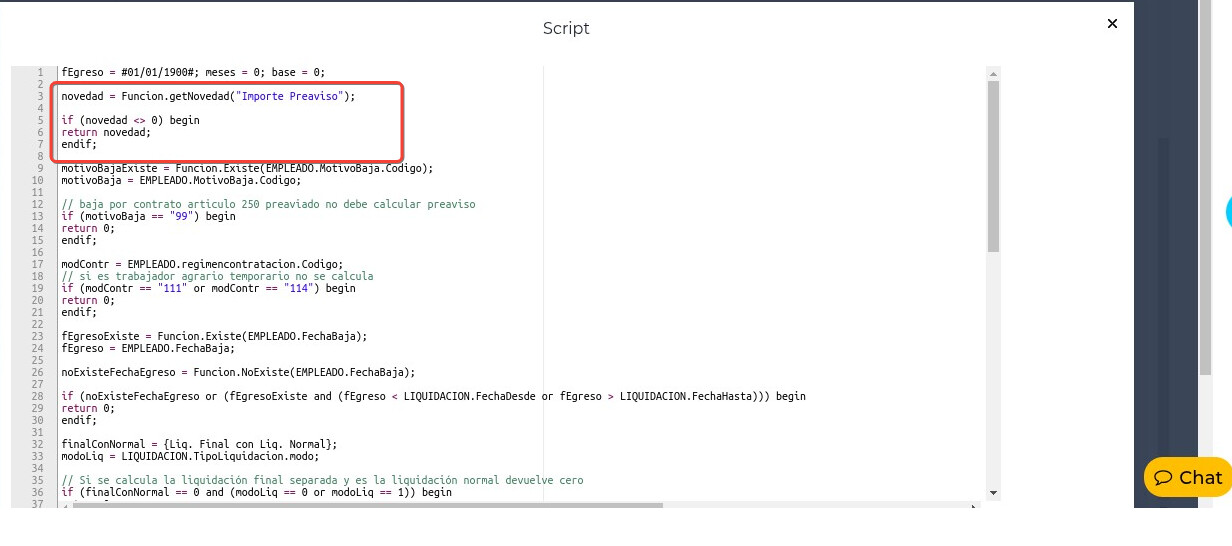
Task: Click line "modoLiq = LIQUIDACION.TipoLiquidacion.modo;"
Action: (x=190, y=456)
